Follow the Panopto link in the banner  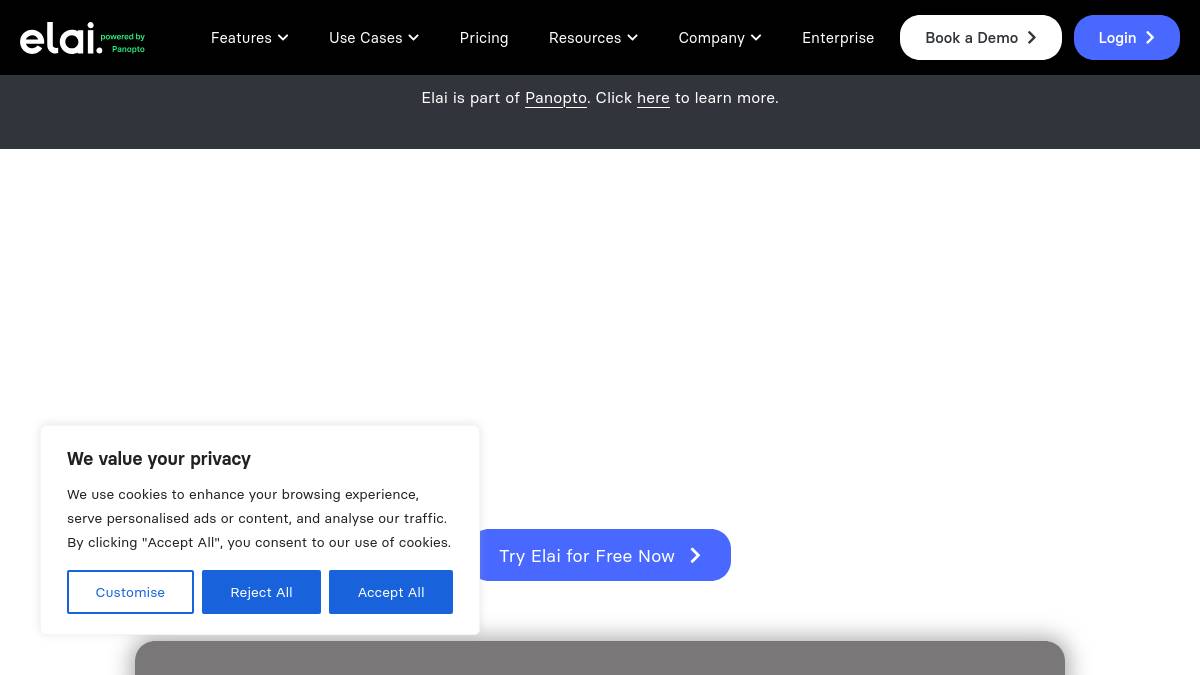click(555, 98)
